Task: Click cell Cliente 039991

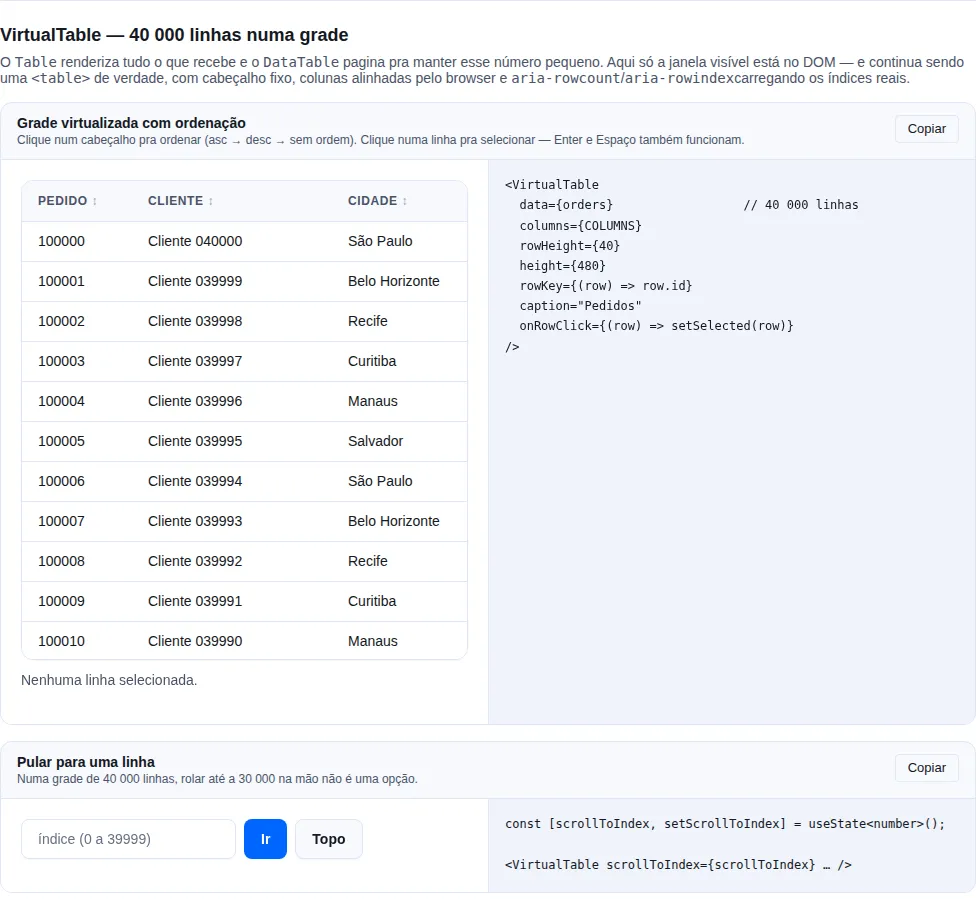Action: pos(195,601)
